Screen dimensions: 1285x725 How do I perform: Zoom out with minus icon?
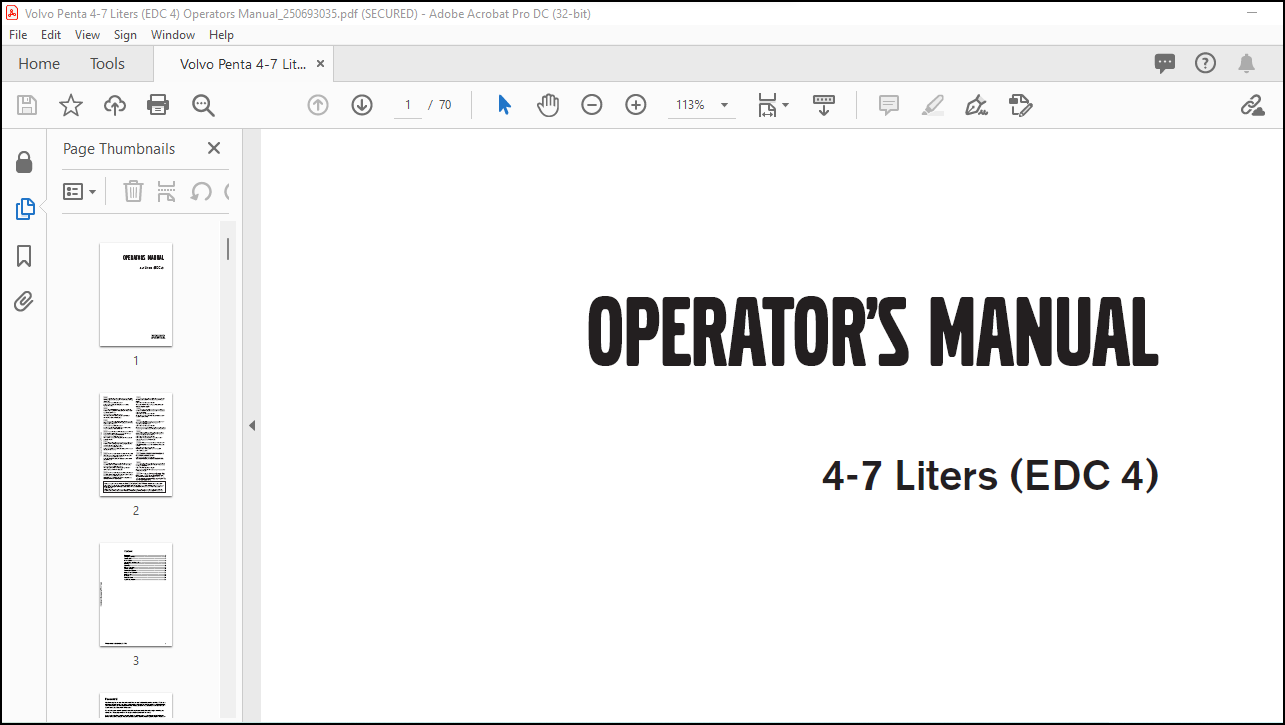pos(592,105)
